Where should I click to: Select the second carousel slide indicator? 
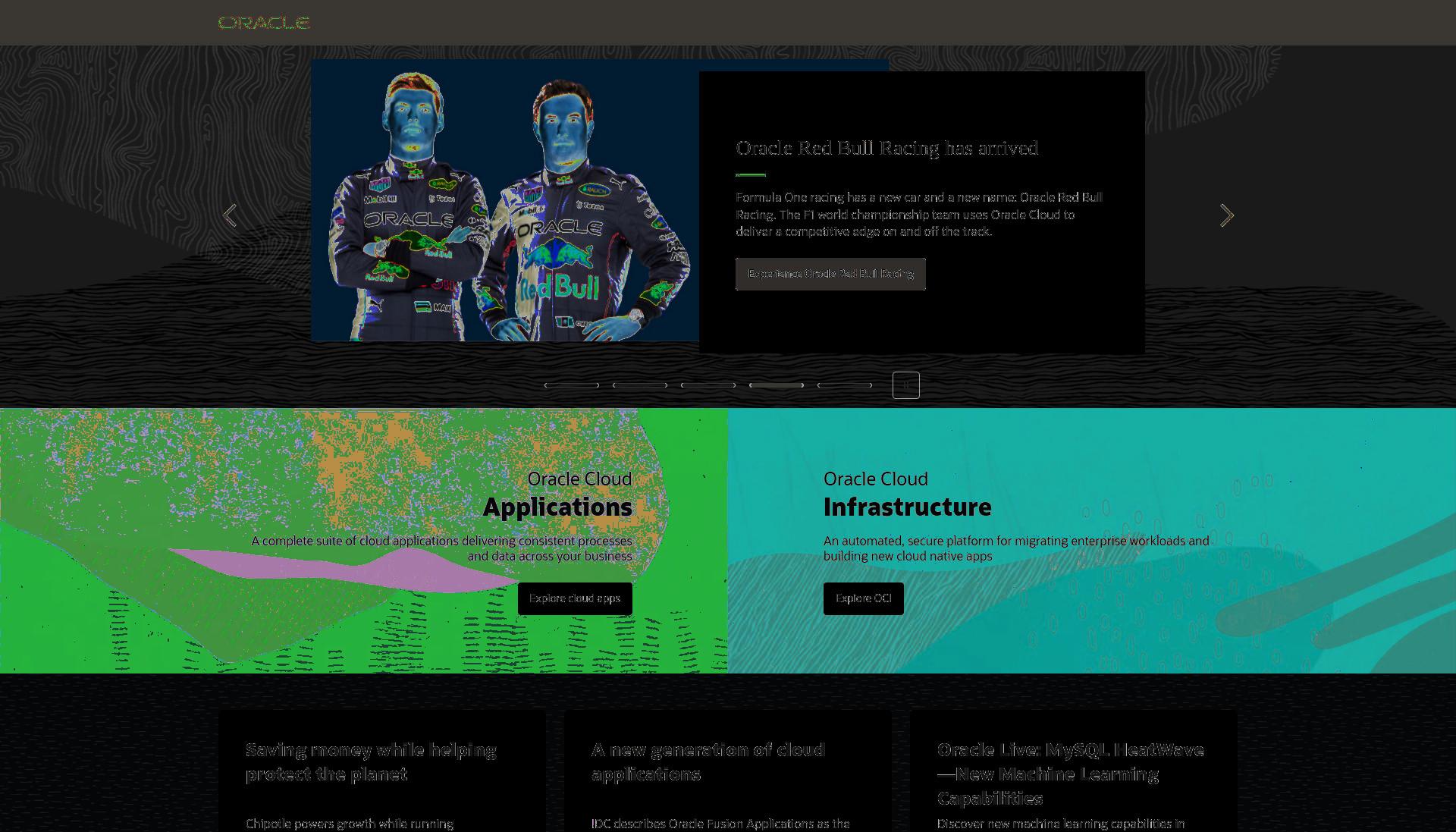[640, 385]
